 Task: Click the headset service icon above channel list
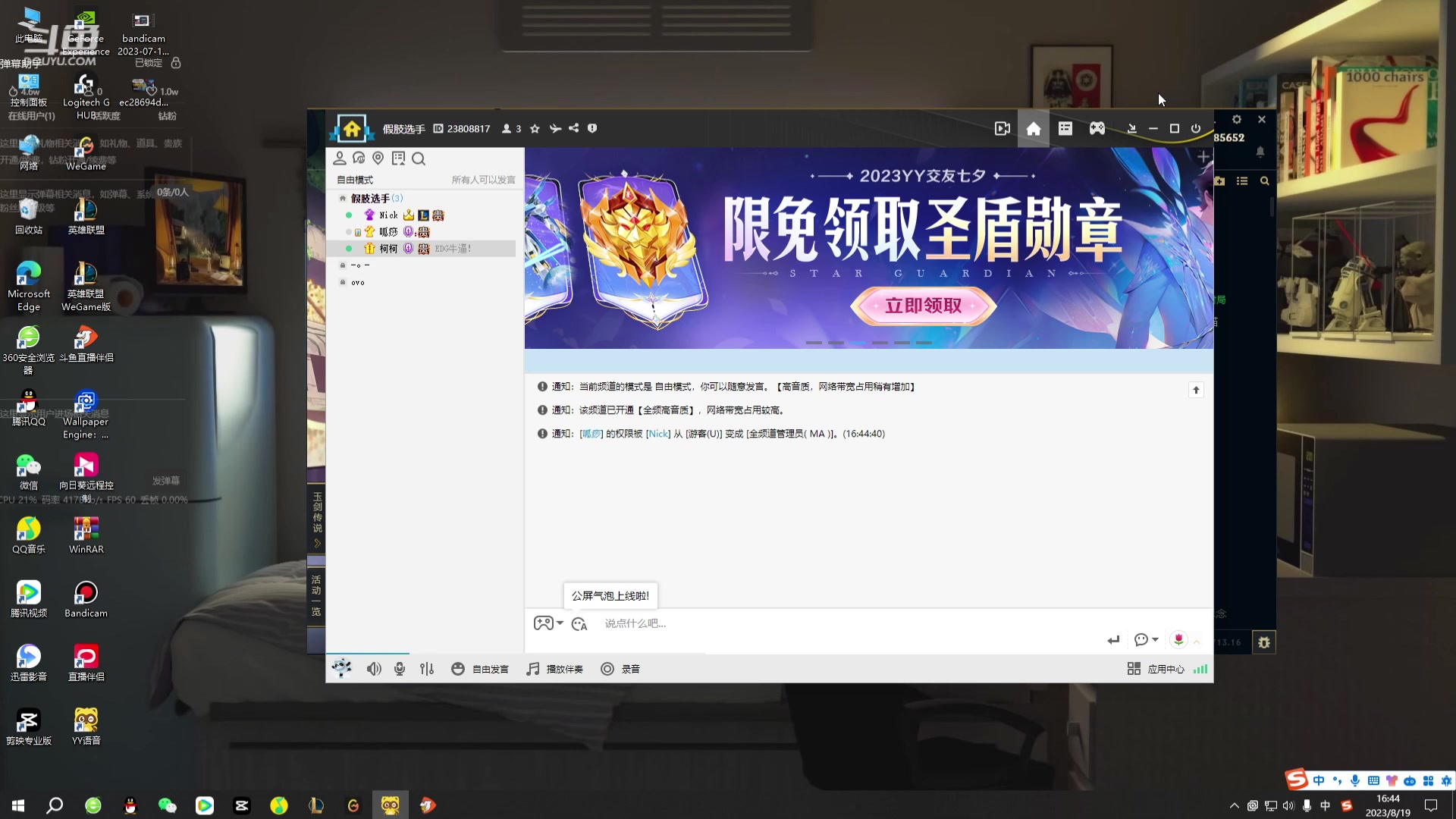[x=359, y=158]
